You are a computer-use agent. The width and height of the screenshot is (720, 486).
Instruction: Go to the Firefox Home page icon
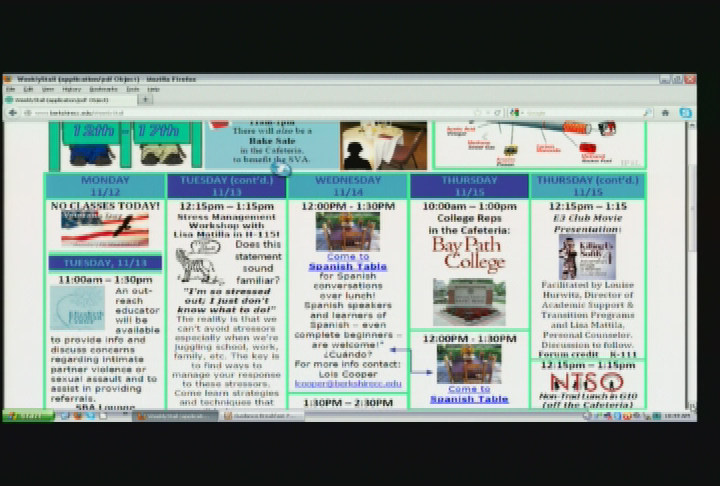coord(666,113)
